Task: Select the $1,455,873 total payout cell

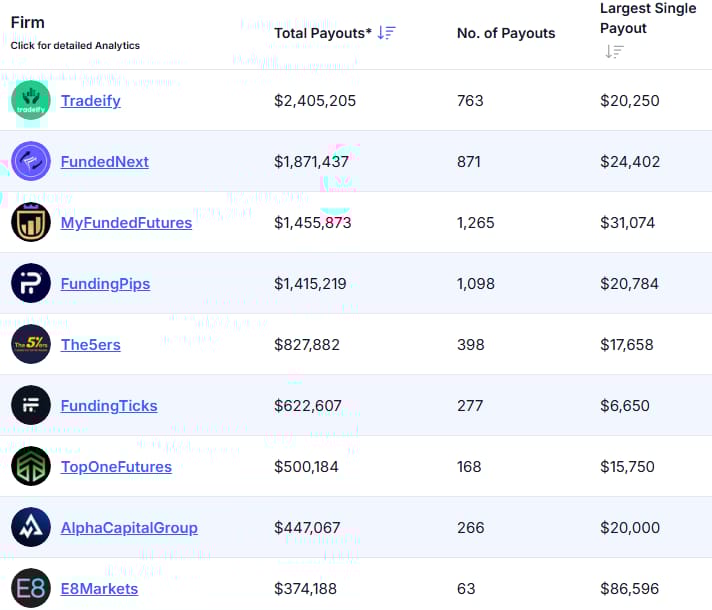Action: pyautogui.click(x=313, y=223)
